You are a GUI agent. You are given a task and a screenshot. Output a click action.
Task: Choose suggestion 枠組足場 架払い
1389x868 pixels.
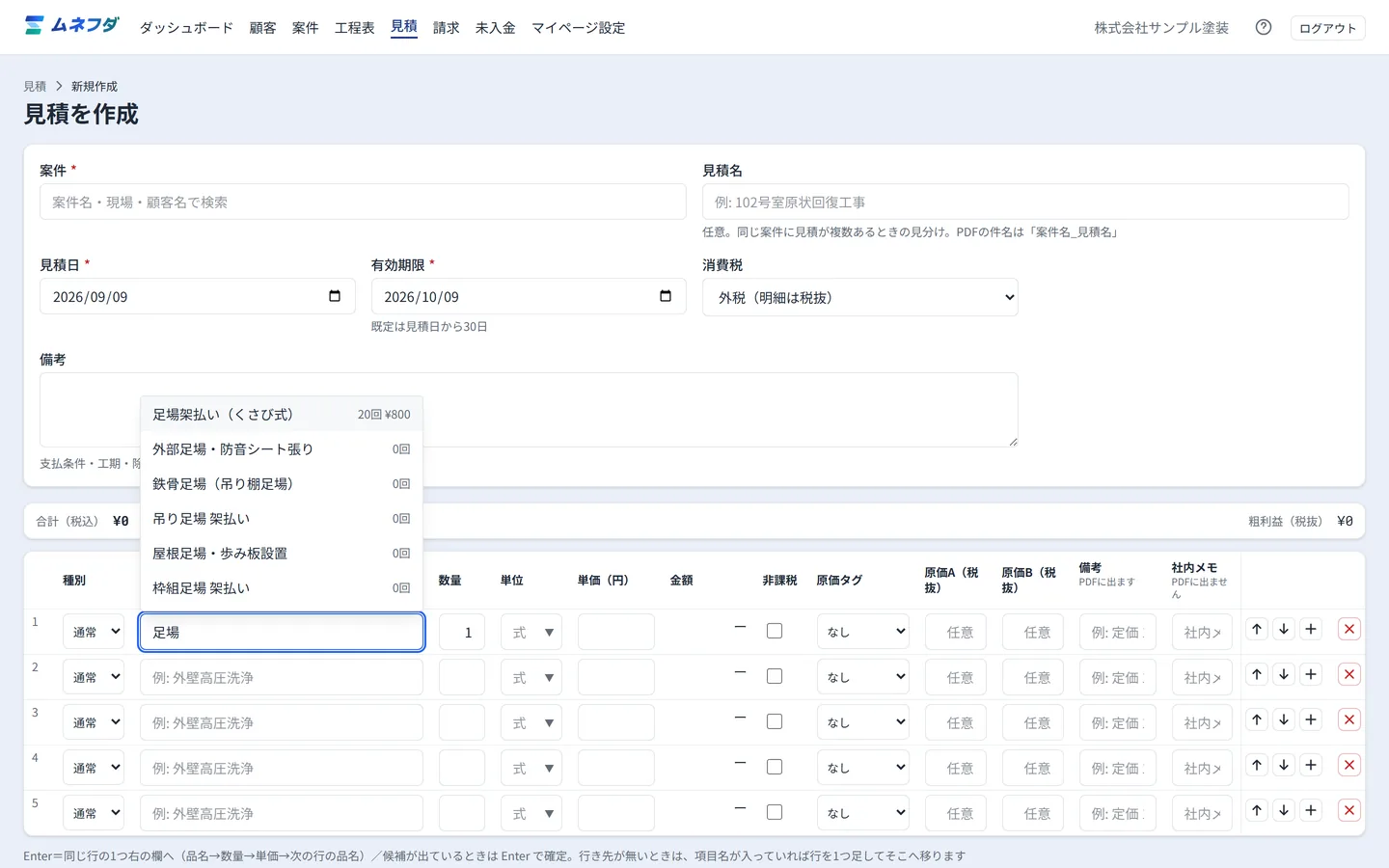tap(282, 587)
